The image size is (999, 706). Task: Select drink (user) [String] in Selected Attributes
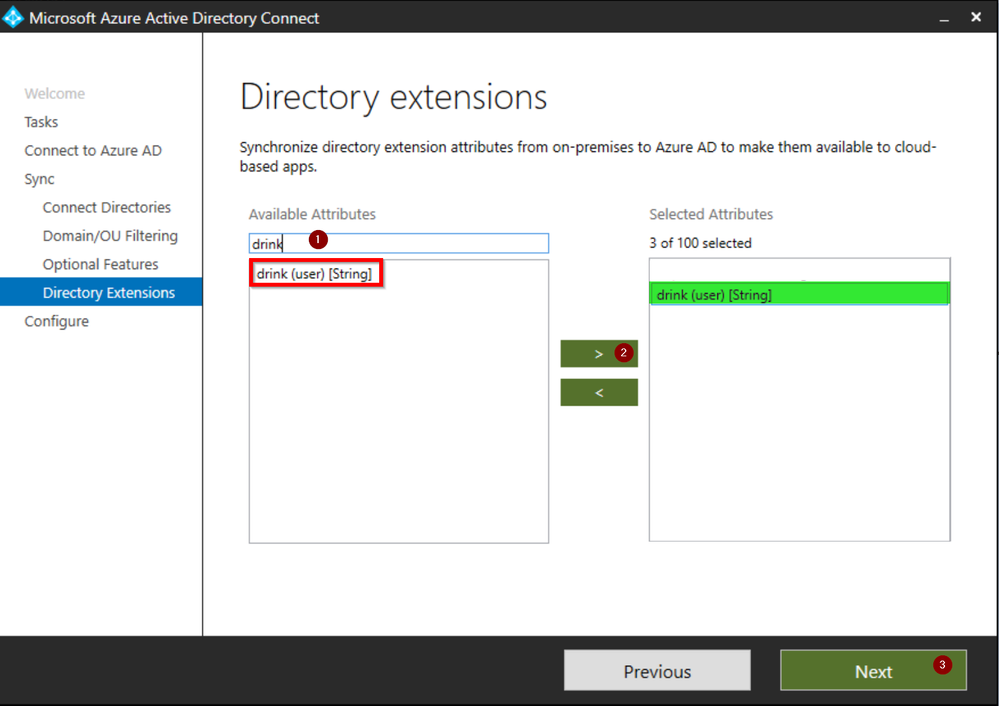pos(799,294)
